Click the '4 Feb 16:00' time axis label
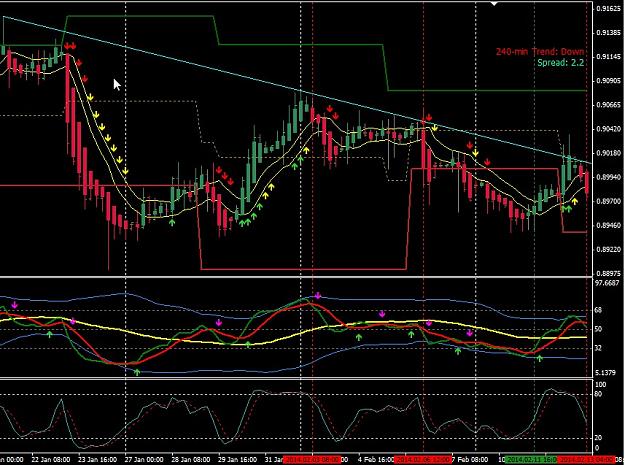Image resolution: width=625 pixels, height=465 pixels. 375,459
